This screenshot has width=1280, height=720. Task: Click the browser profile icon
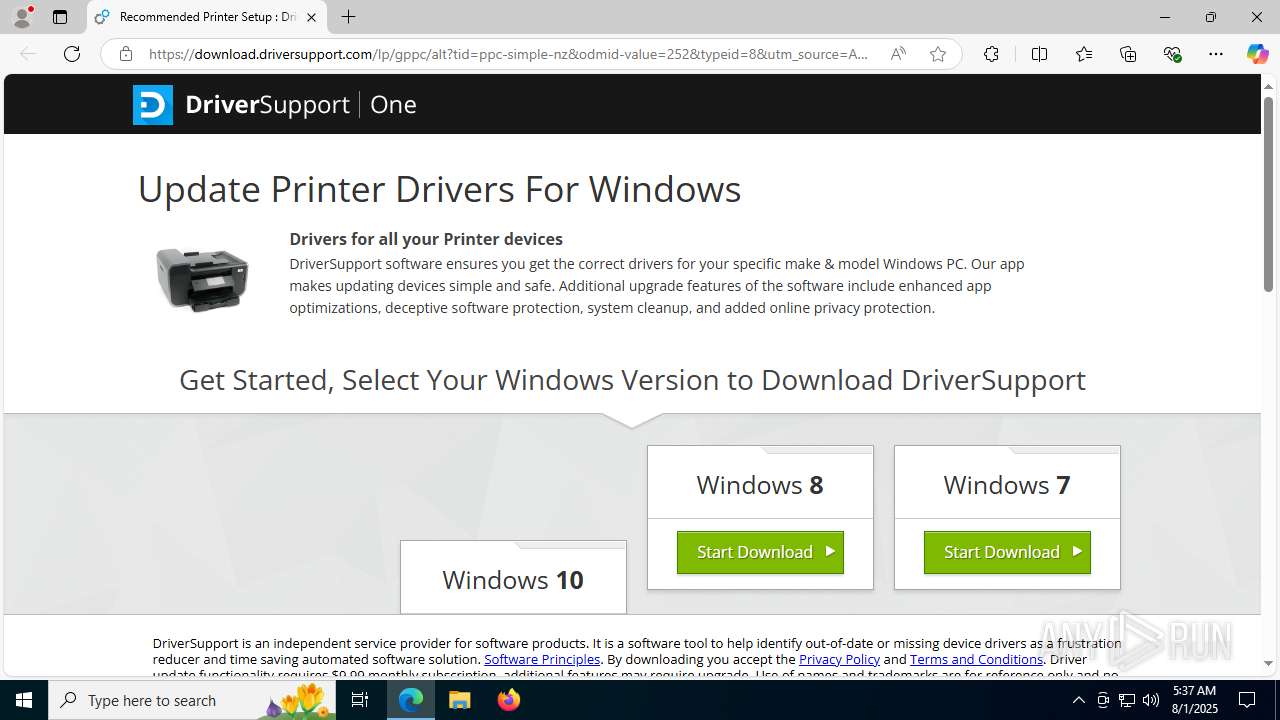click(x=22, y=17)
